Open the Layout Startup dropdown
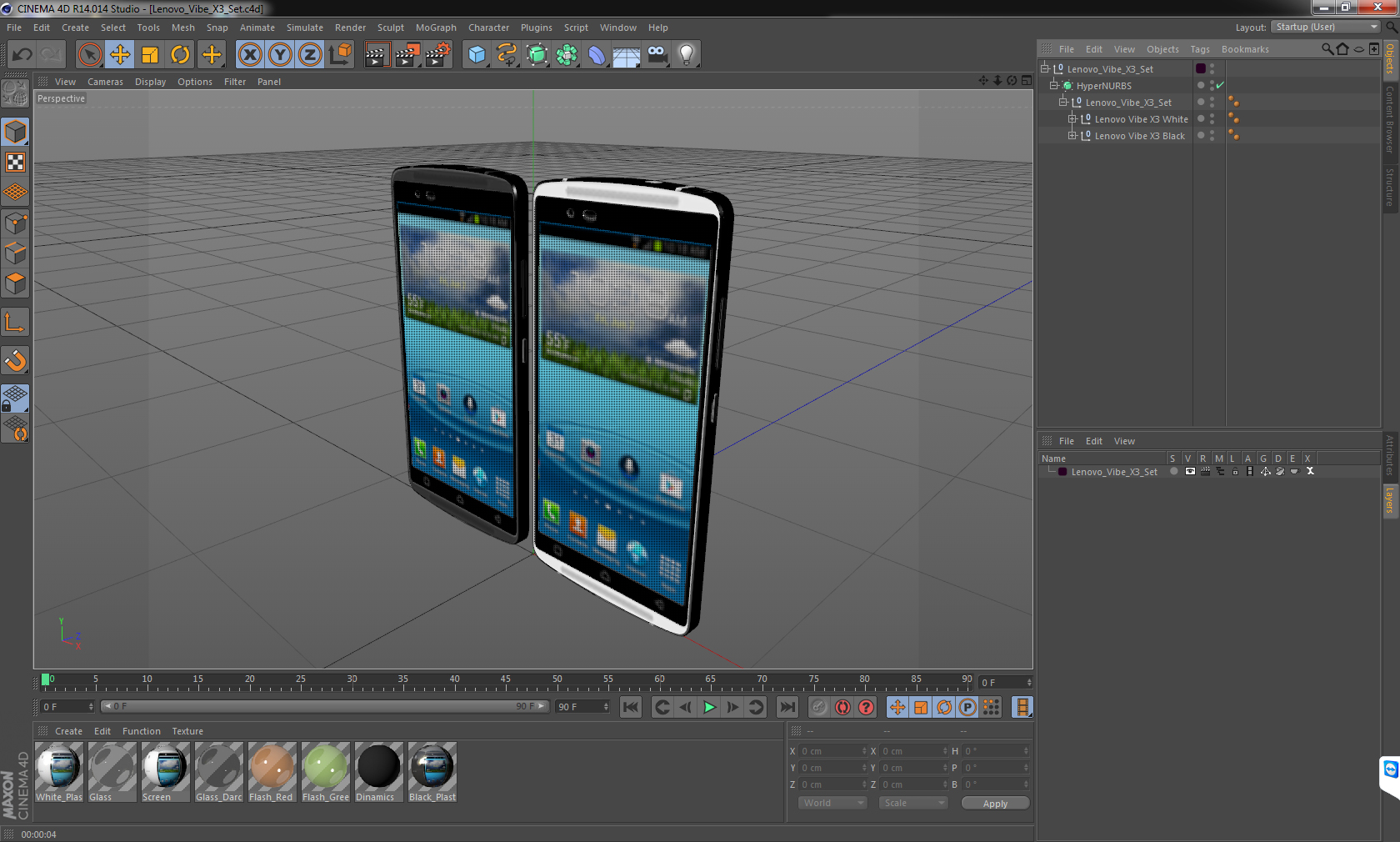This screenshot has width=1400, height=842. click(1326, 27)
